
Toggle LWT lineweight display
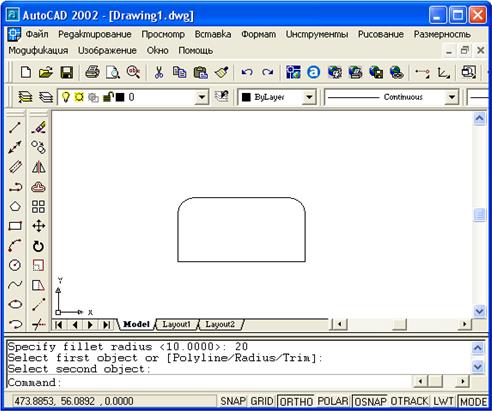(x=443, y=401)
